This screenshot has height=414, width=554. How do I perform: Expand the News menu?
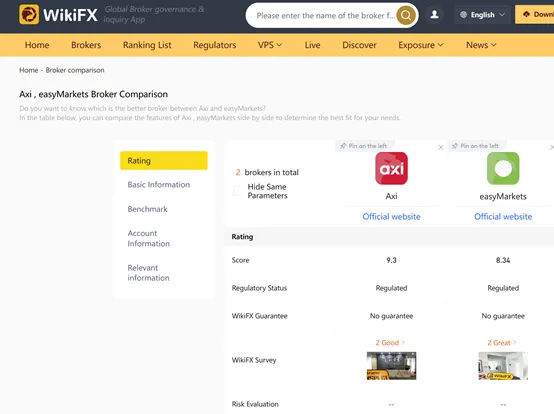[x=481, y=45]
